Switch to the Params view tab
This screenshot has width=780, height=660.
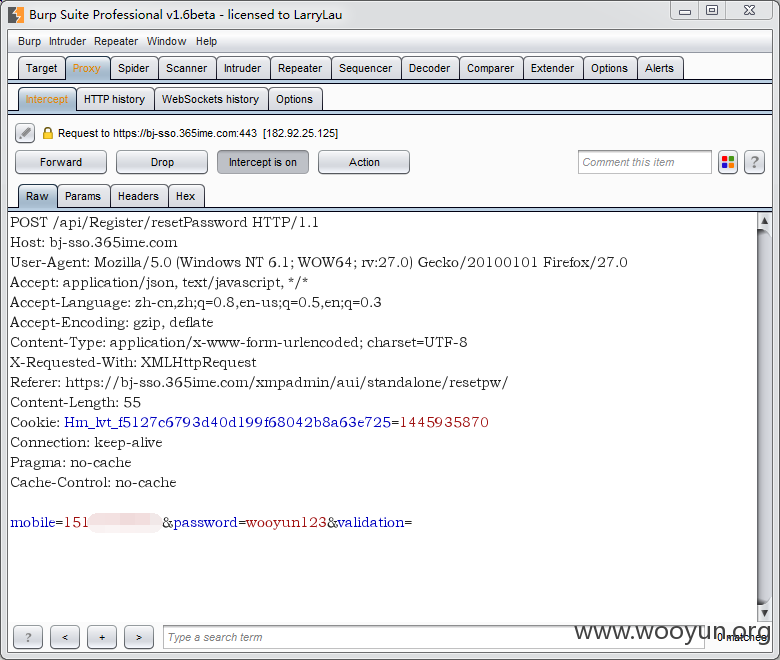click(83, 196)
